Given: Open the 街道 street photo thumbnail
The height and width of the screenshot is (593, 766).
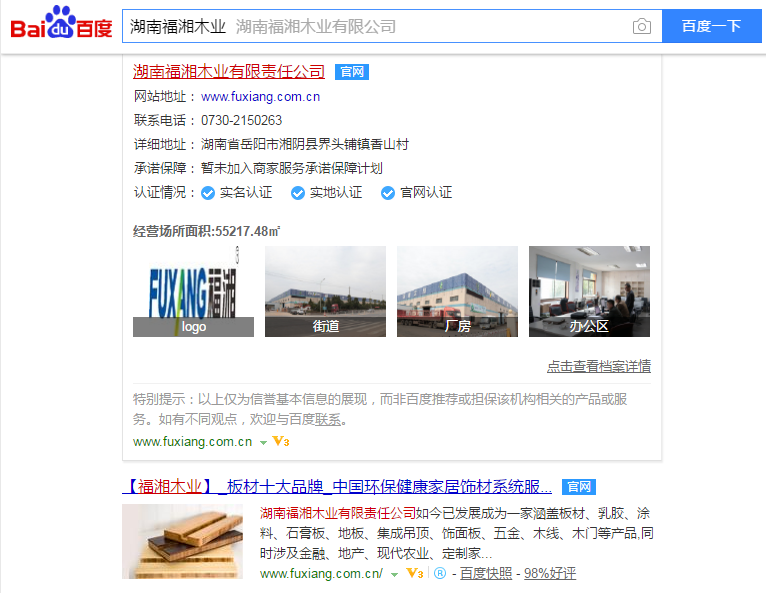Looking at the screenshot, I should click(325, 291).
